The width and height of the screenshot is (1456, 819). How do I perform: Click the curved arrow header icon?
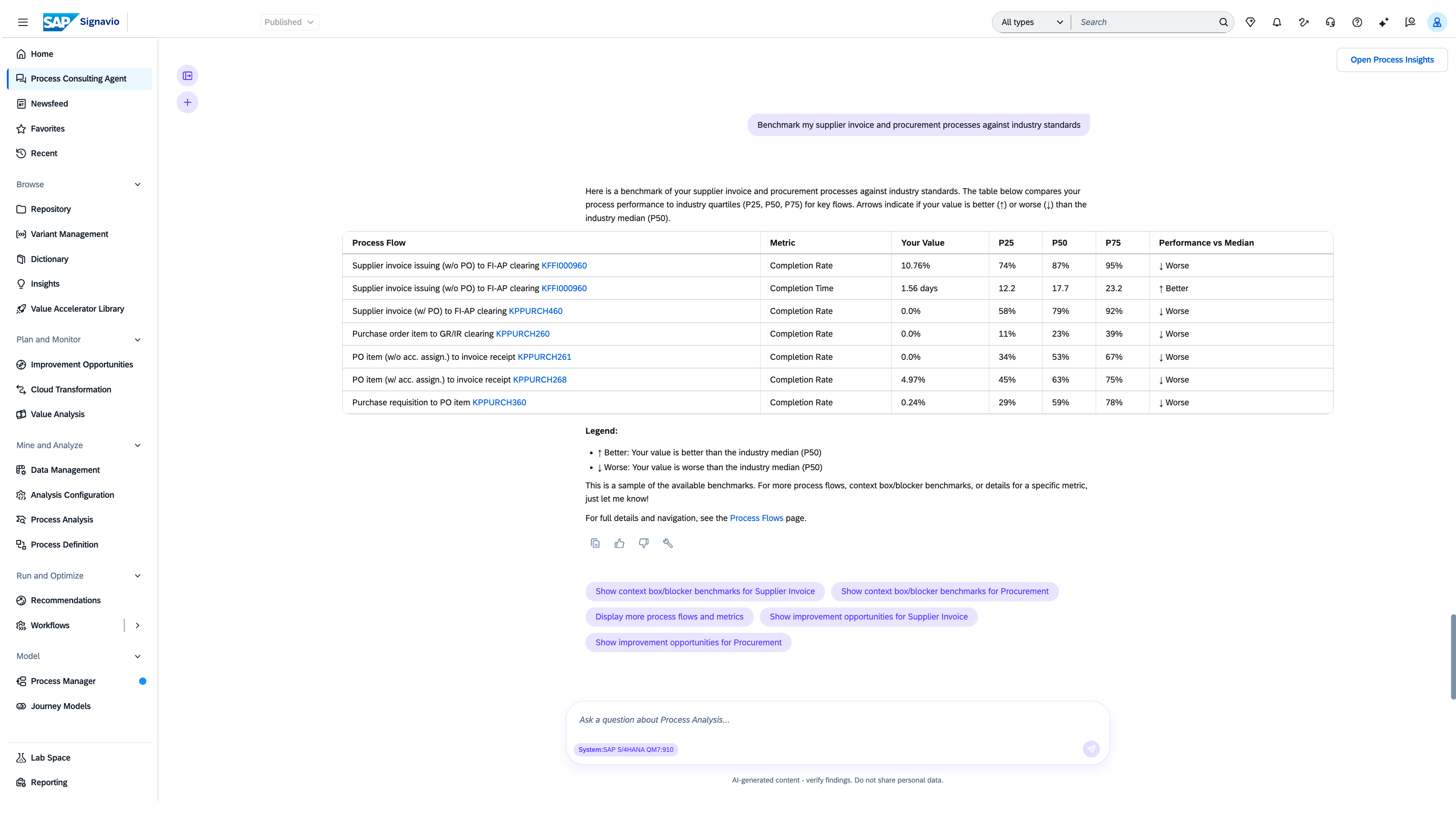(1304, 22)
